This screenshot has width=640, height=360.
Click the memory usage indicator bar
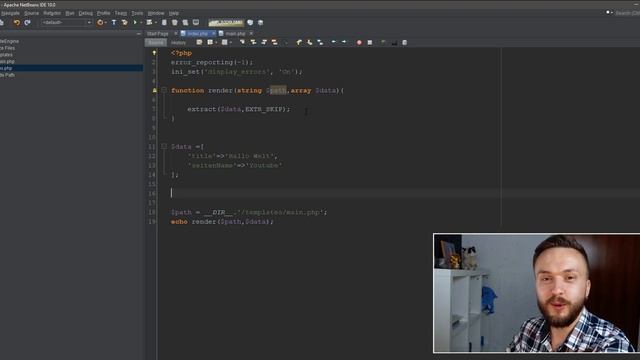click(x=226, y=22)
